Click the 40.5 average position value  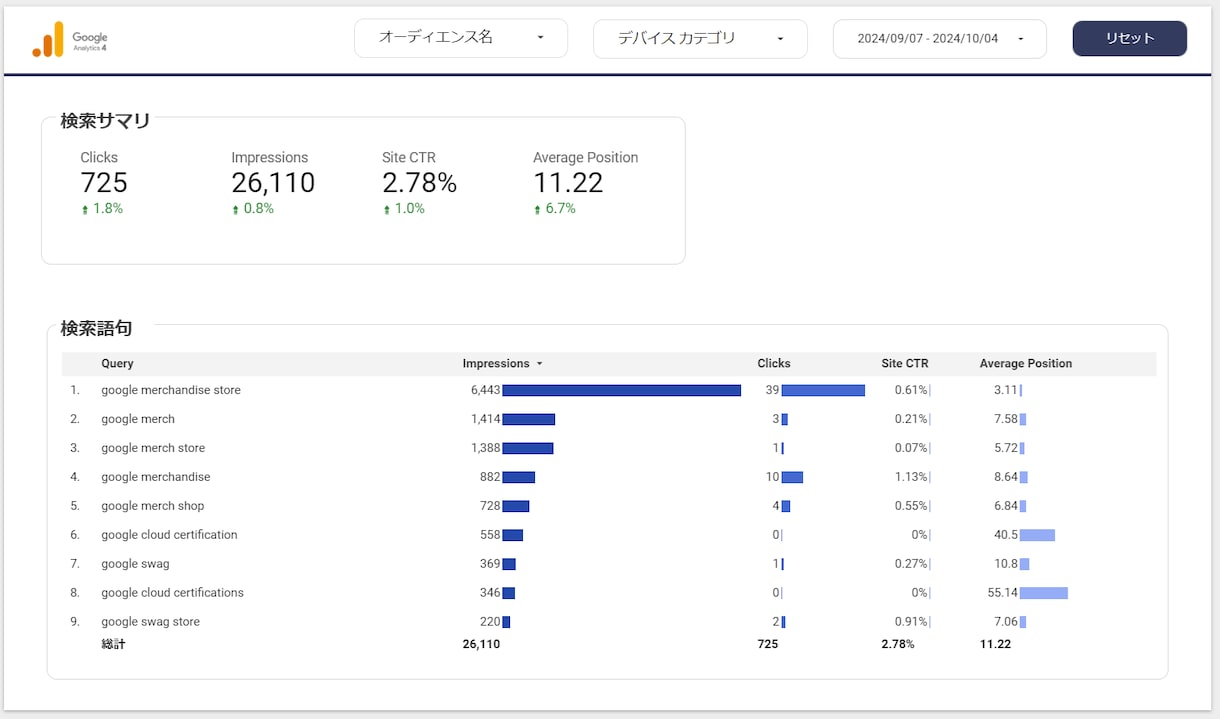pyautogui.click(x=1006, y=535)
